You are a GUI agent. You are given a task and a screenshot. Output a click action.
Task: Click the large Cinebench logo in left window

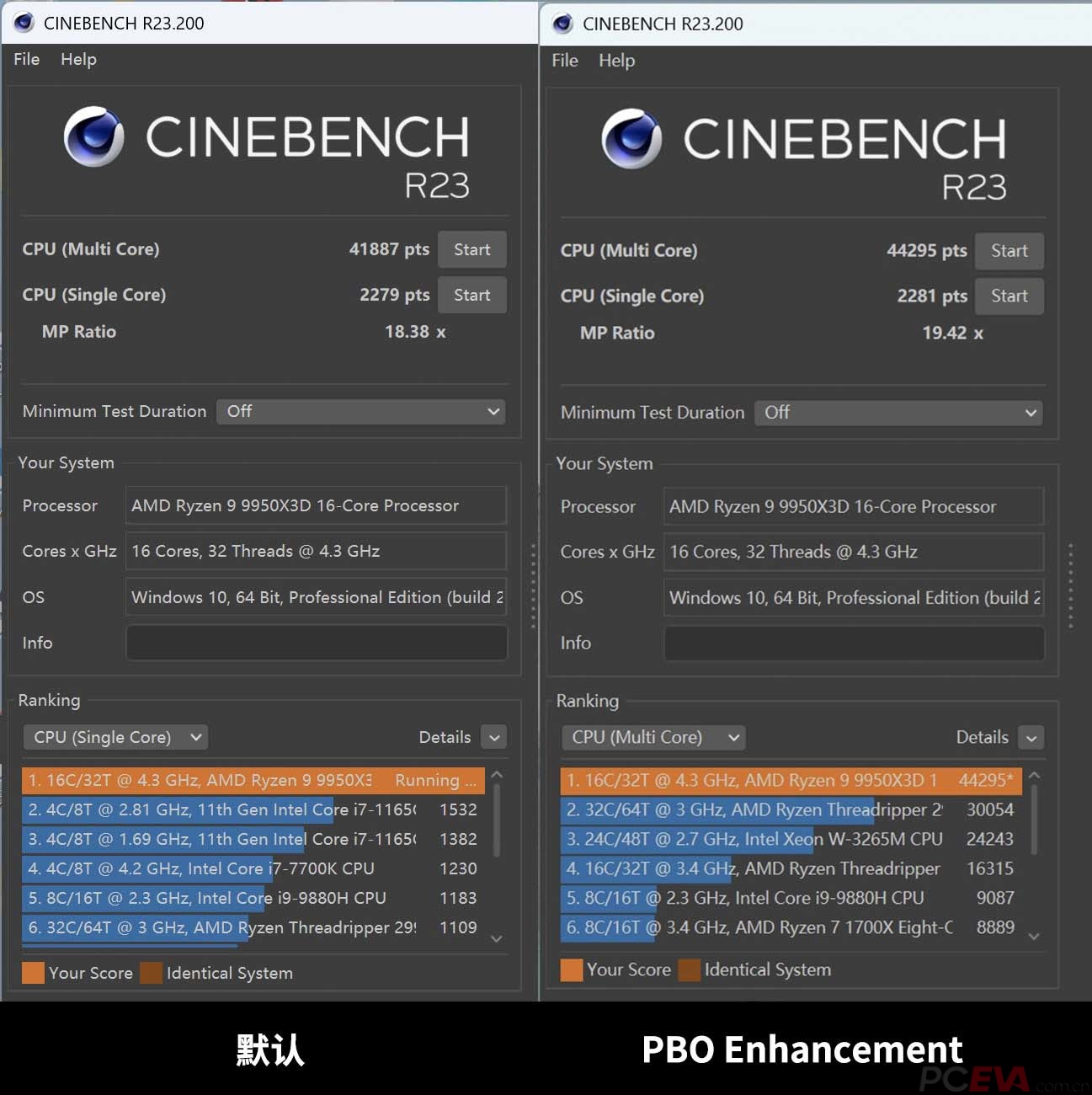94,136
